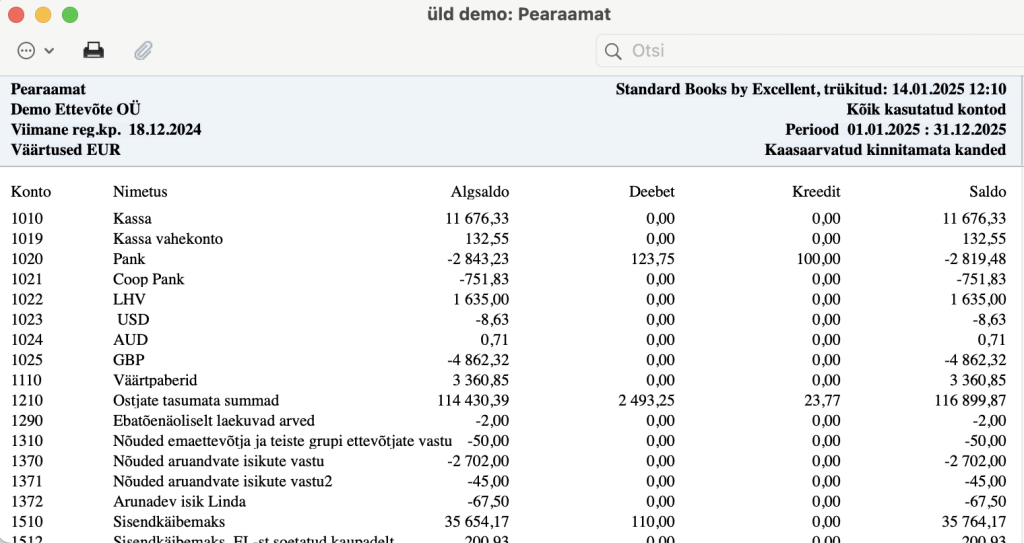Click the Saldo column header
The image size is (1024, 543).
pyautogui.click(x=987, y=191)
